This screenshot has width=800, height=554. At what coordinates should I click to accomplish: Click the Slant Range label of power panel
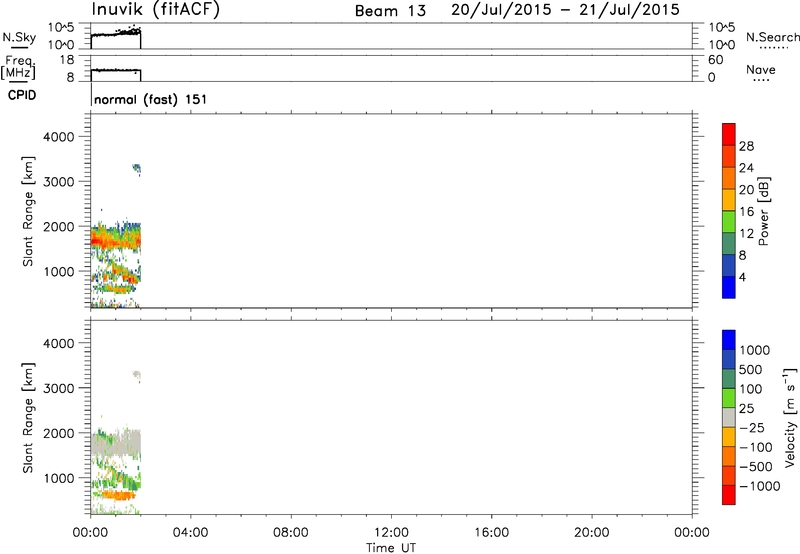(28, 211)
